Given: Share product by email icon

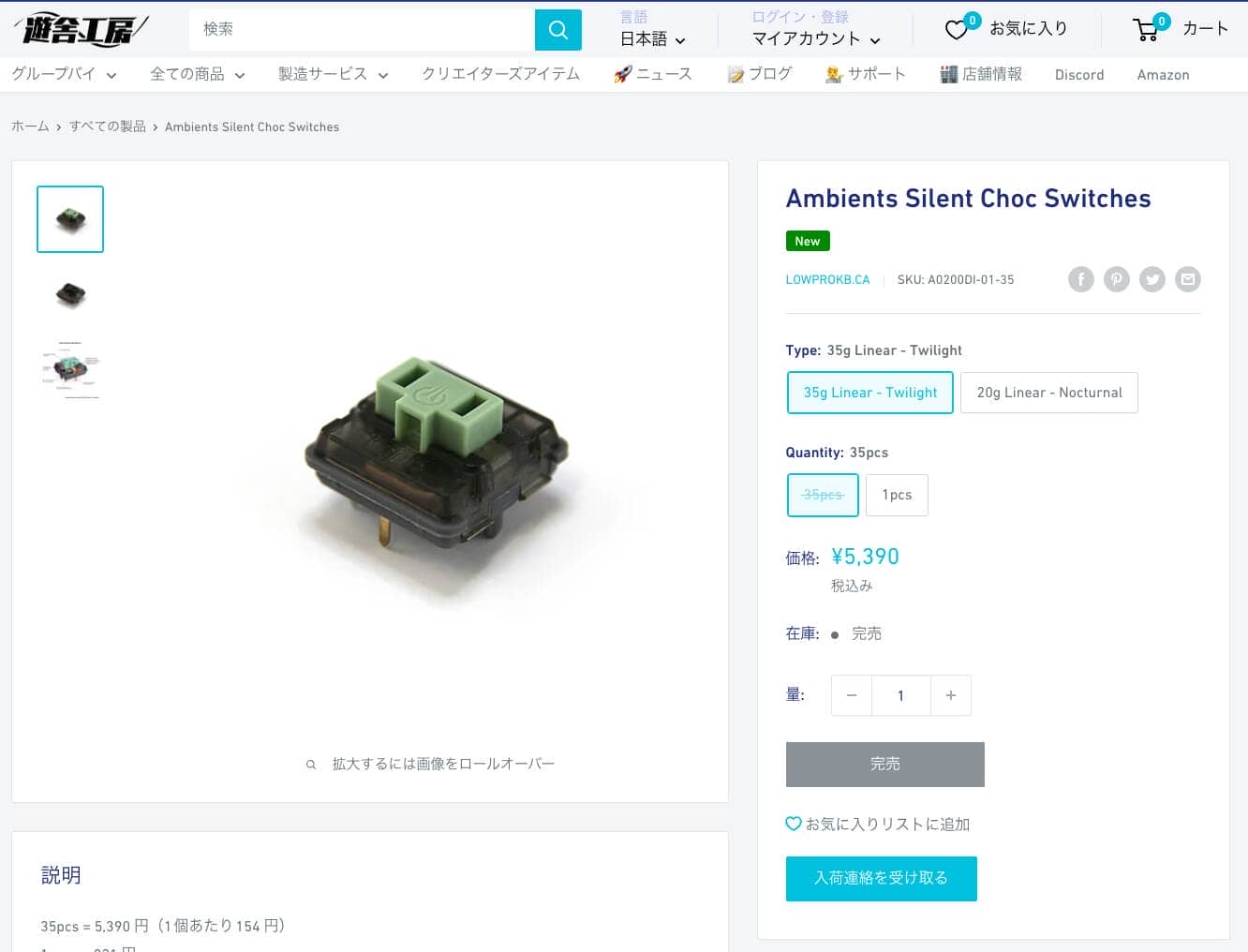Looking at the screenshot, I should (1188, 279).
